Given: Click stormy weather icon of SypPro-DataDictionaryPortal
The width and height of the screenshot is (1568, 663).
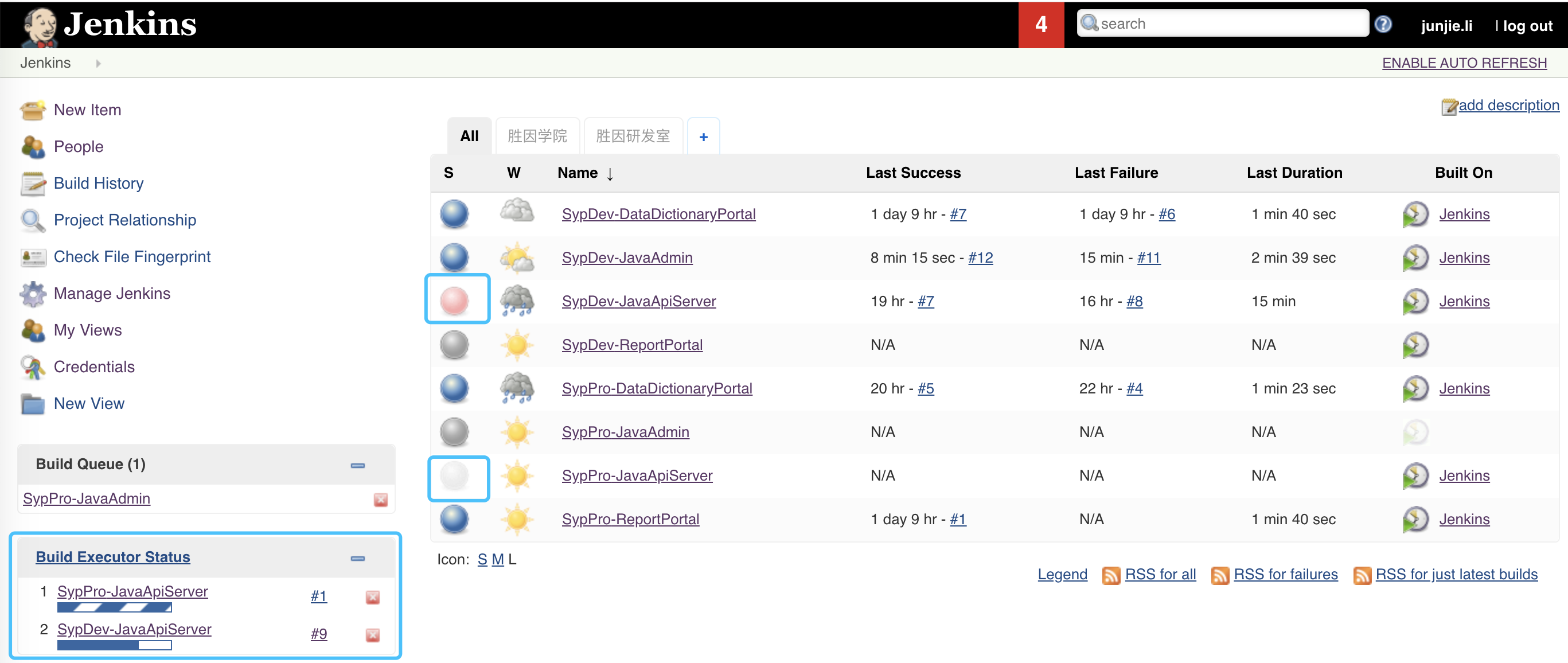Looking at the screenshot, I should point(517,388).
